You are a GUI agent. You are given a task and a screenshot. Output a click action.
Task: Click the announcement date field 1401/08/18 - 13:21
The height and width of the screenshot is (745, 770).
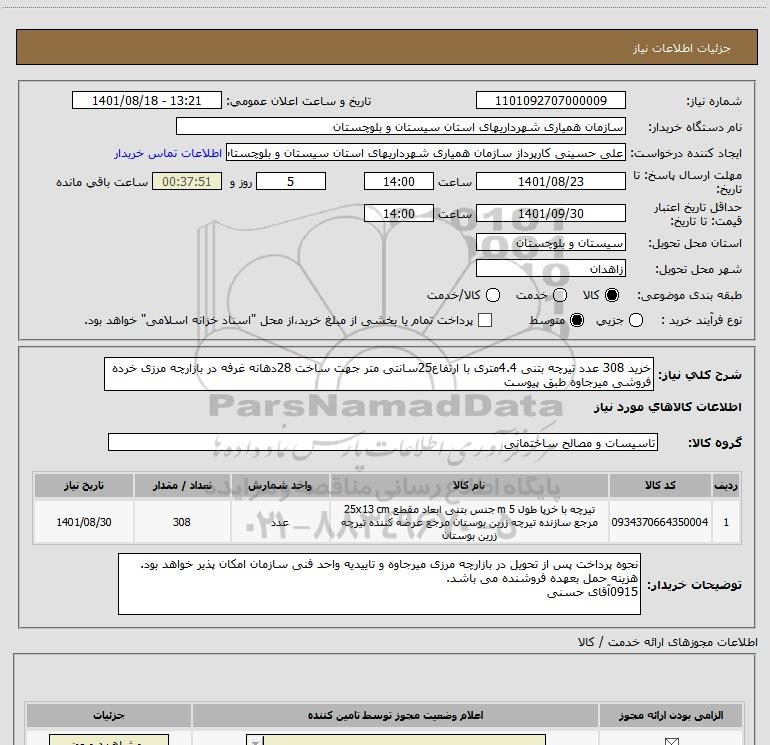point(147,100)
